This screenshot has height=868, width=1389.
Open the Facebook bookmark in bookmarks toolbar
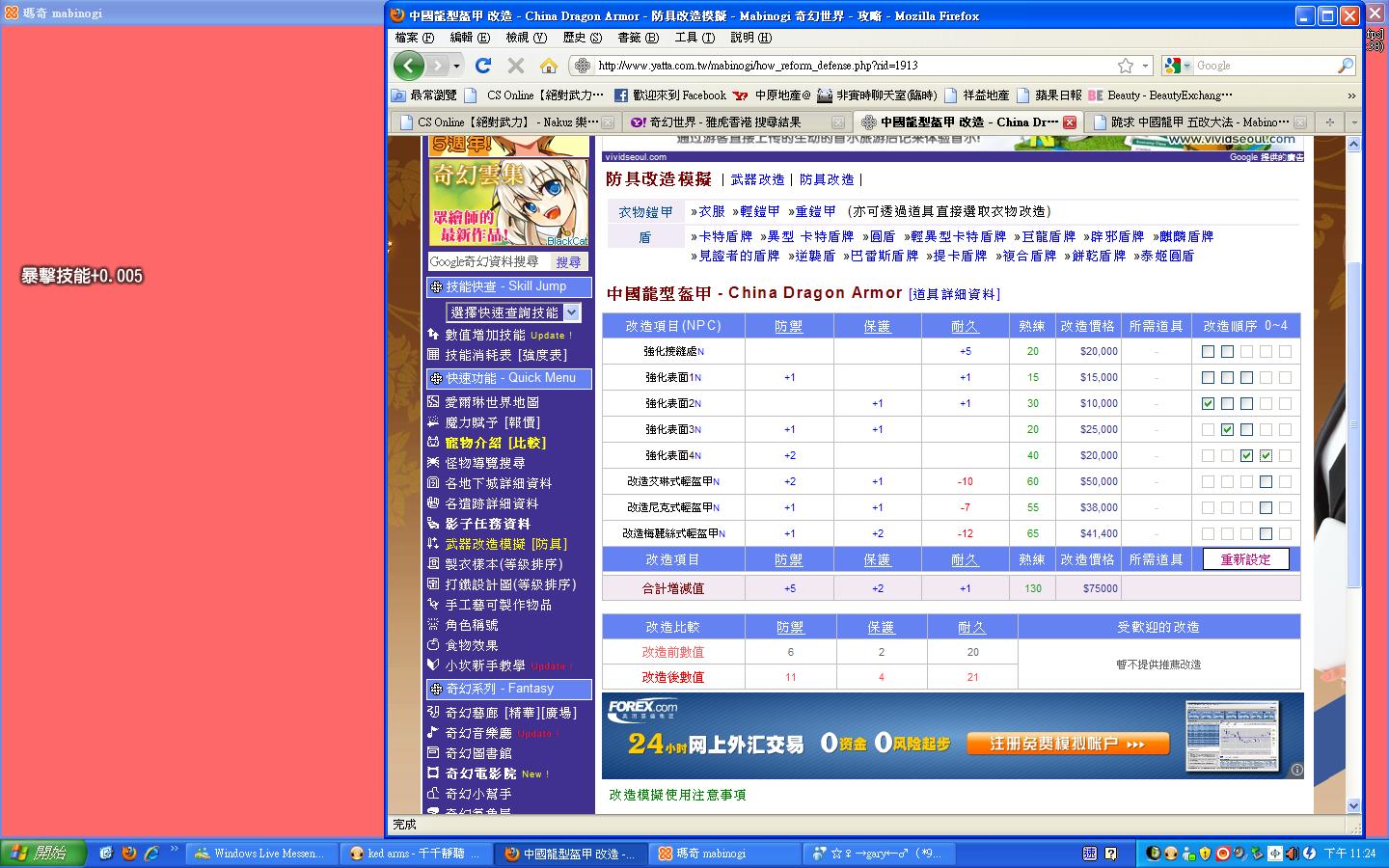(x=670, y=95)
